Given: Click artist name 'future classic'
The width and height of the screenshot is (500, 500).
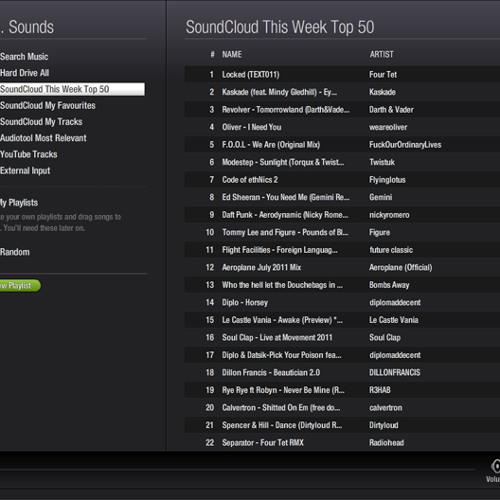Looking at the screenshot, I should coord(391,250).
